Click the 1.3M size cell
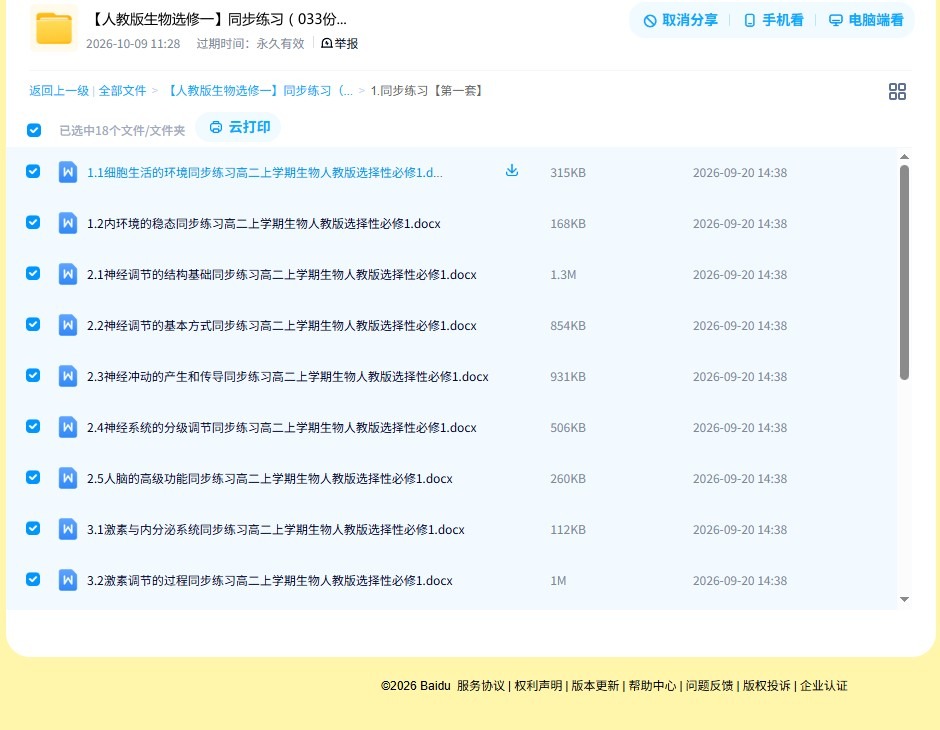 [563, 274]
